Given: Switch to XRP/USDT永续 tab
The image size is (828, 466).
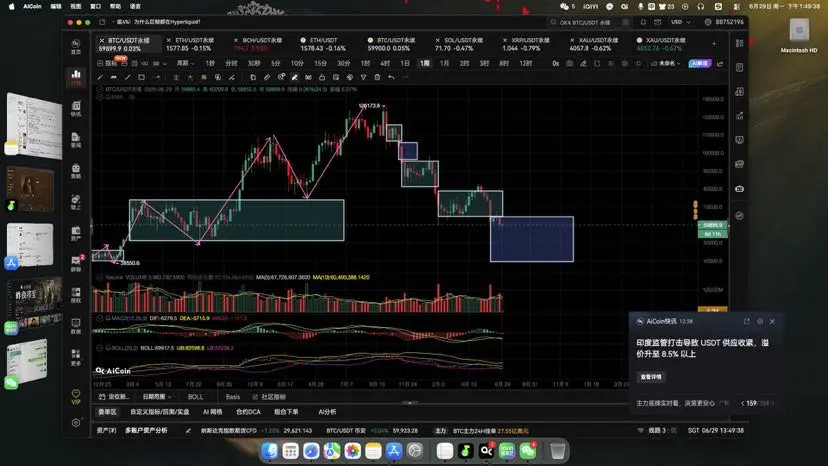Looking at the screenshot, I should coord(526,44).
